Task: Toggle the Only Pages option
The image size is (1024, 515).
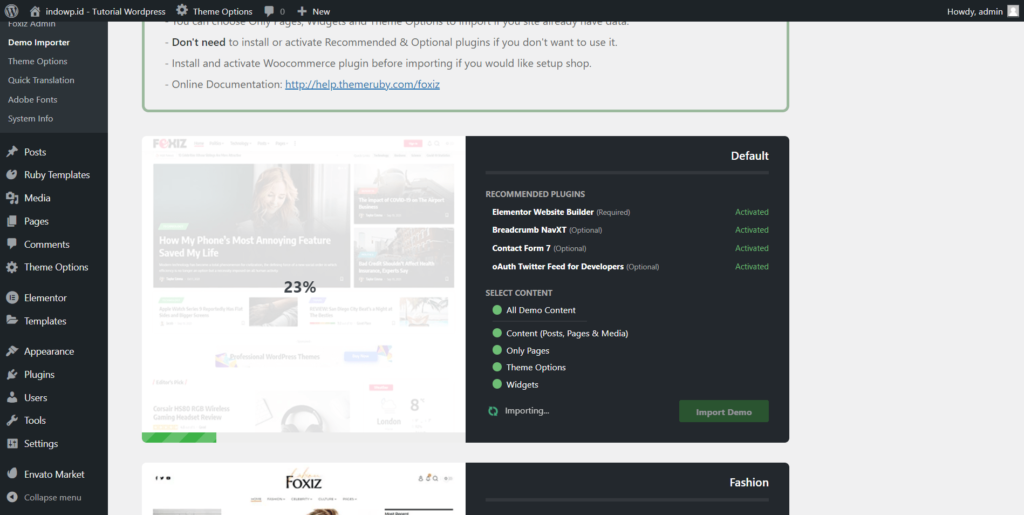Action: (497, 351)
